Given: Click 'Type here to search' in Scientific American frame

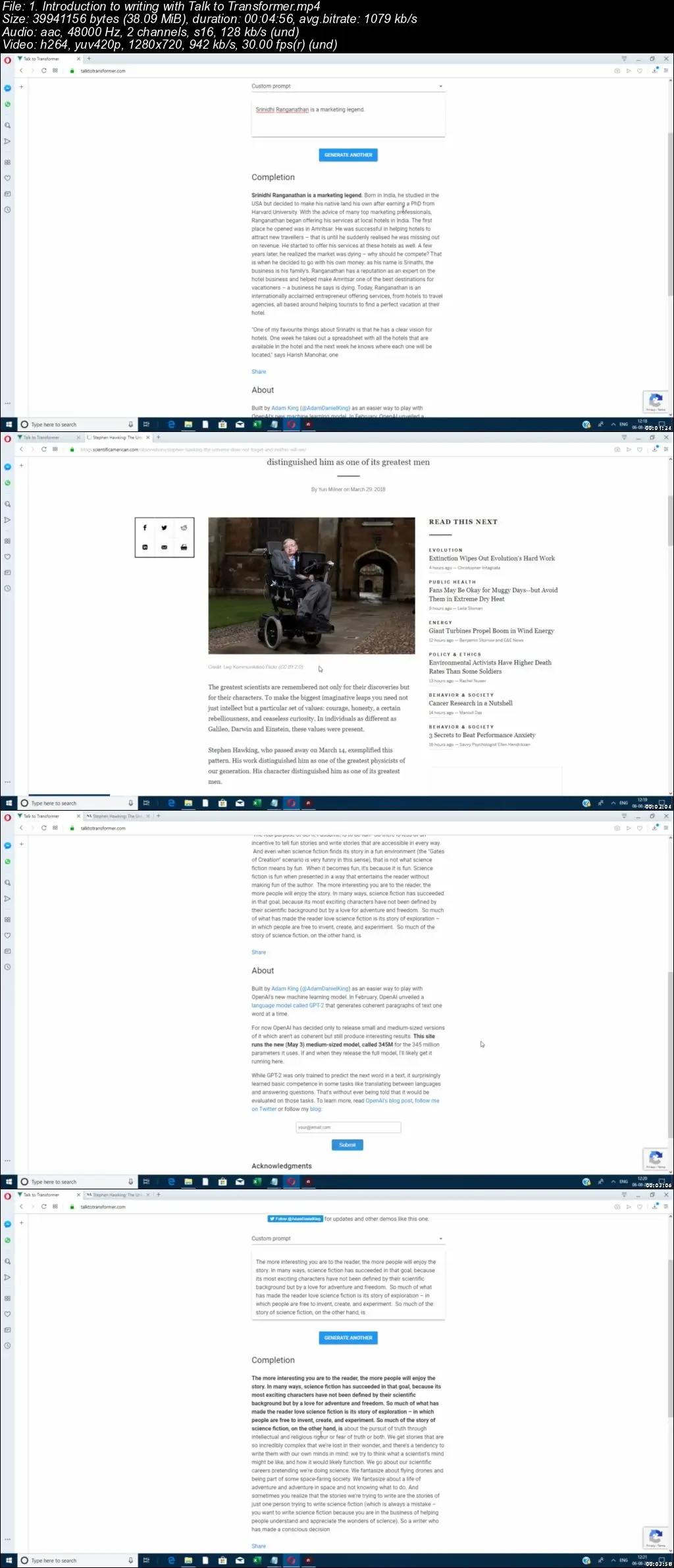Looking at the screenshot, I should [x=77, y=803].
